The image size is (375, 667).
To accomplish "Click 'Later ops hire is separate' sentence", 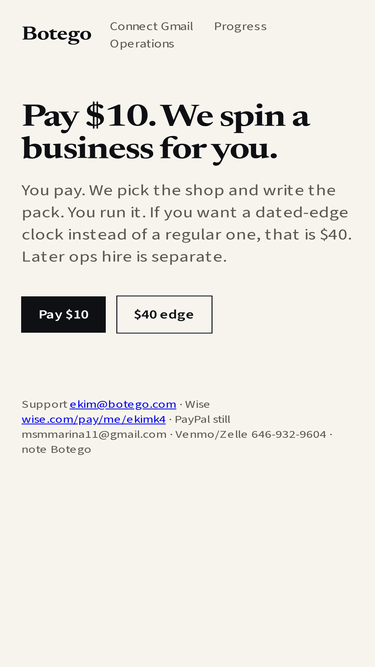I will (124, 257).
